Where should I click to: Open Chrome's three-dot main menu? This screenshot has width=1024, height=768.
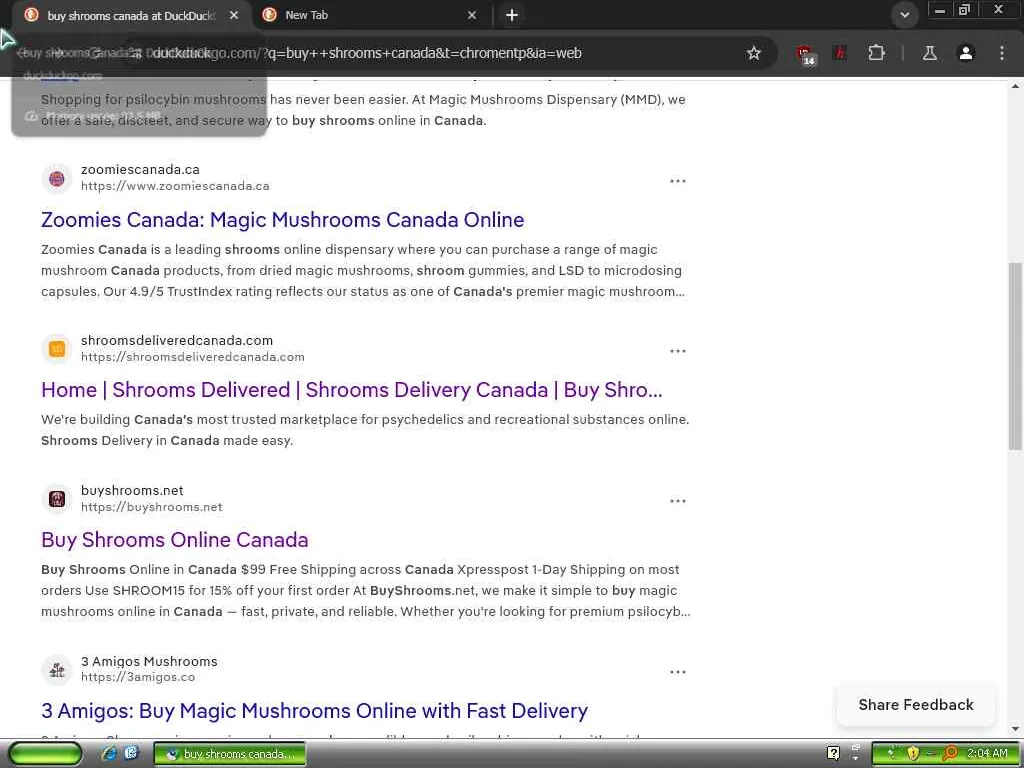(x=1002, y=53)
